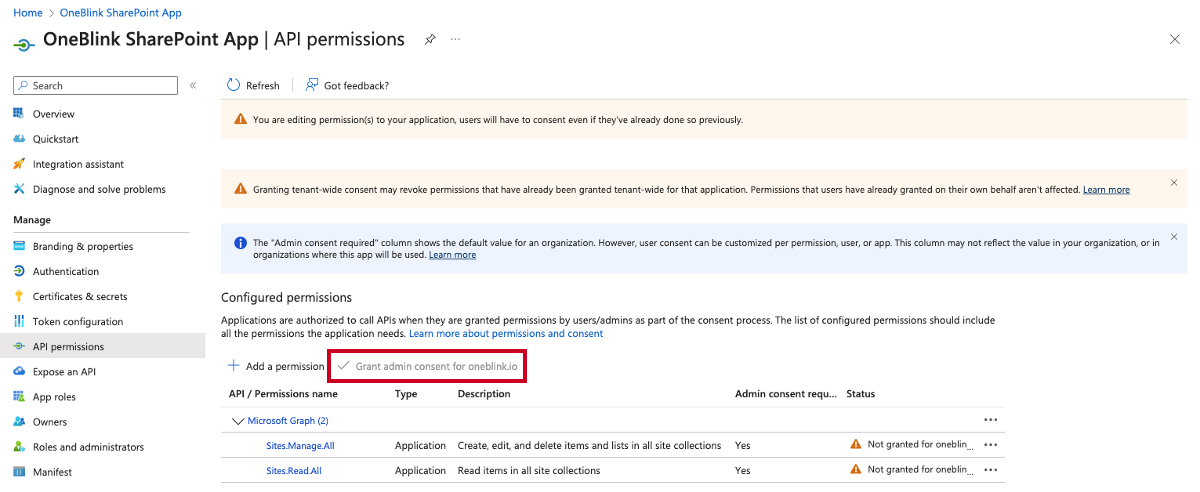Click Grant admin consent for oneblink.io
The width and height of the screenshot is (1200, 492).
(x=428, y=366)
